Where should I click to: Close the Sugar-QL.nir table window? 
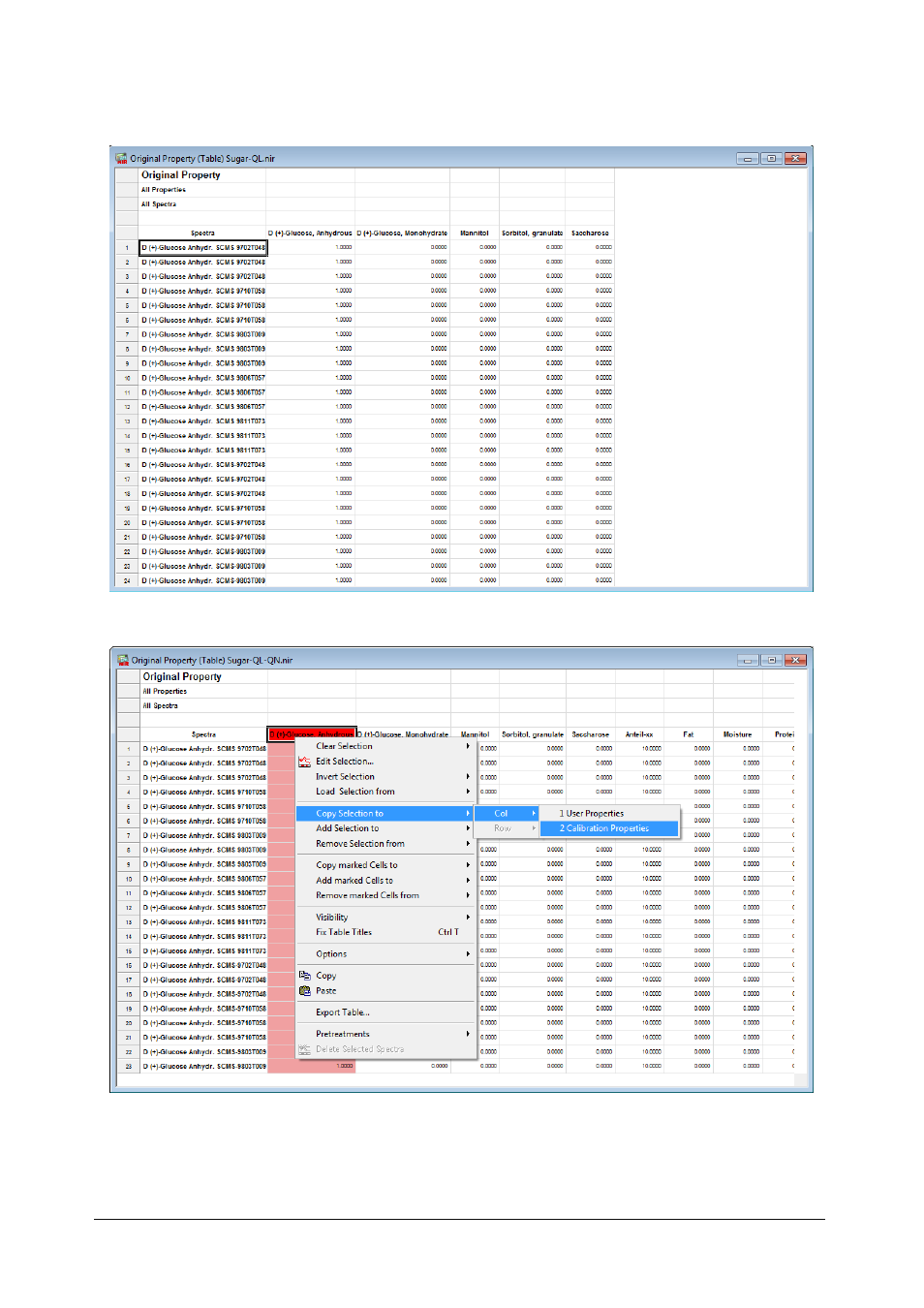click(795, 158)
